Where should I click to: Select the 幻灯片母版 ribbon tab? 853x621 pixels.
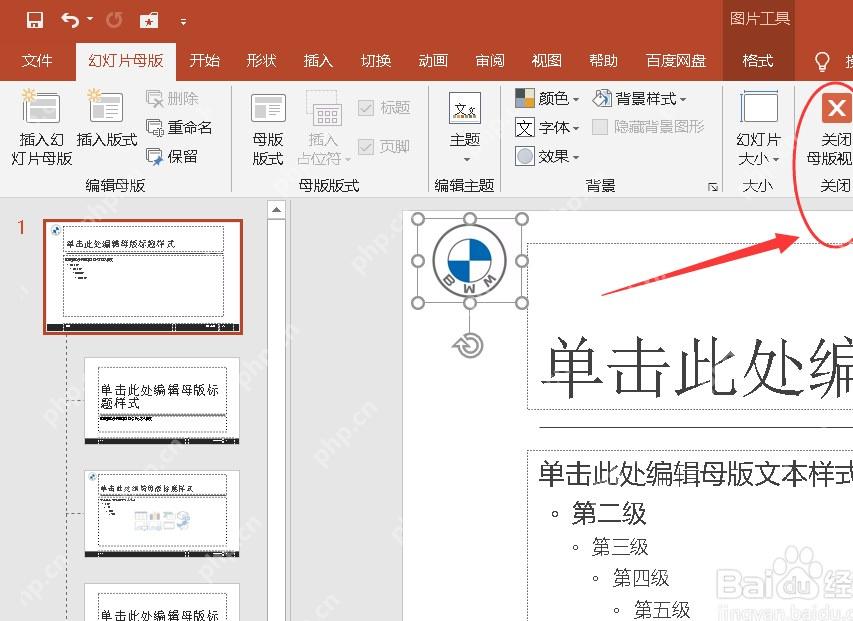click(x=126, y=60)
